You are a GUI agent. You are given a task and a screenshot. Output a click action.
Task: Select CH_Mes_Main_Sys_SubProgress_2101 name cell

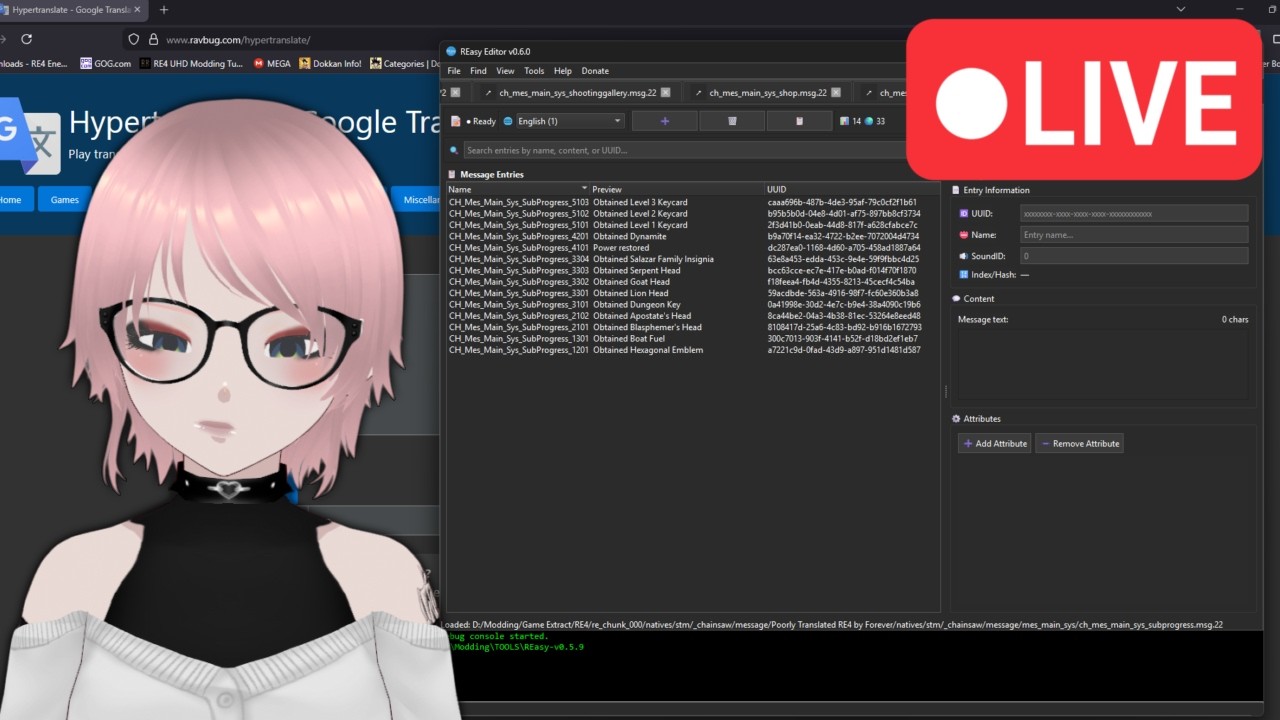(x=519, y=327)
